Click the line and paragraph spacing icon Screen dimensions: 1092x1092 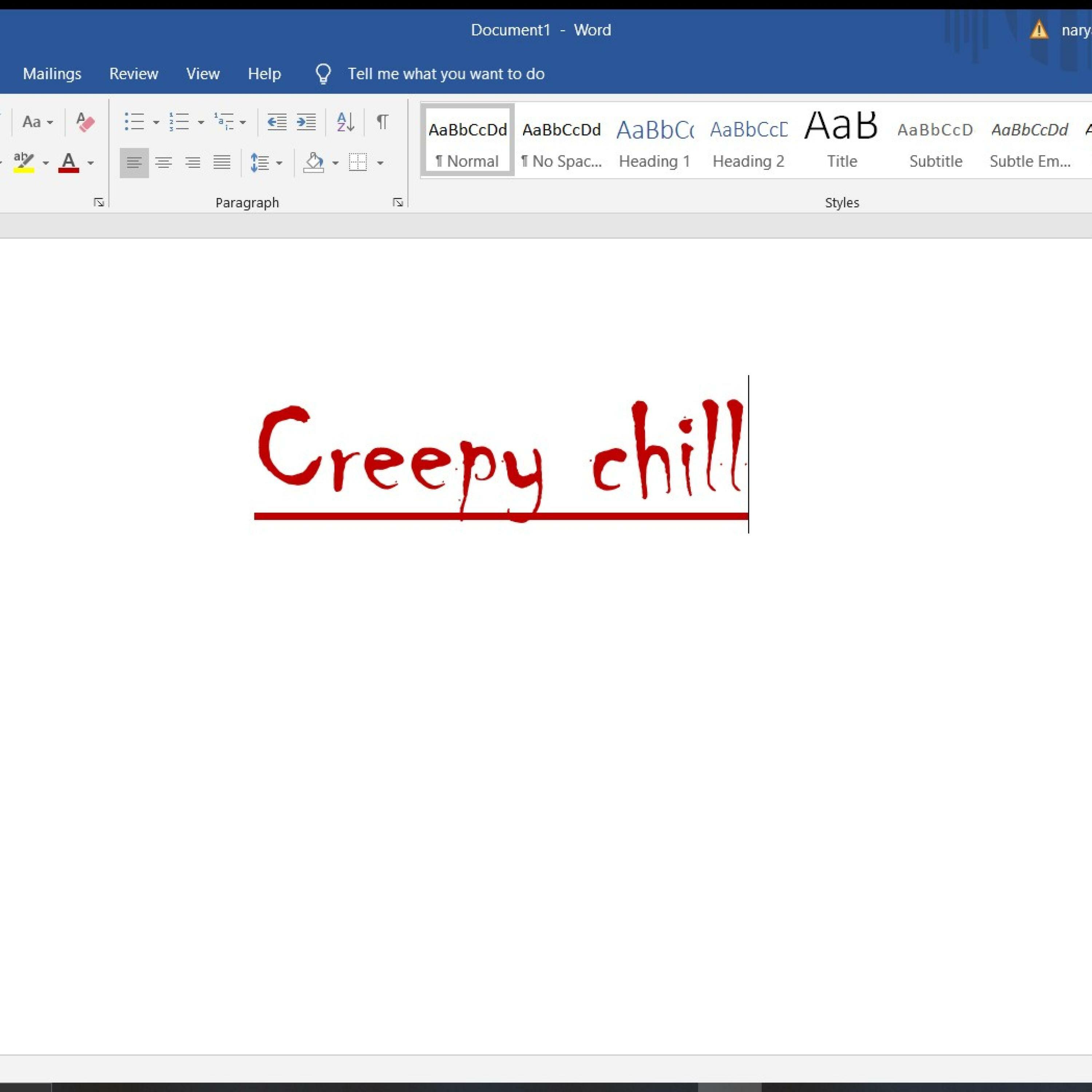point(260,163)
